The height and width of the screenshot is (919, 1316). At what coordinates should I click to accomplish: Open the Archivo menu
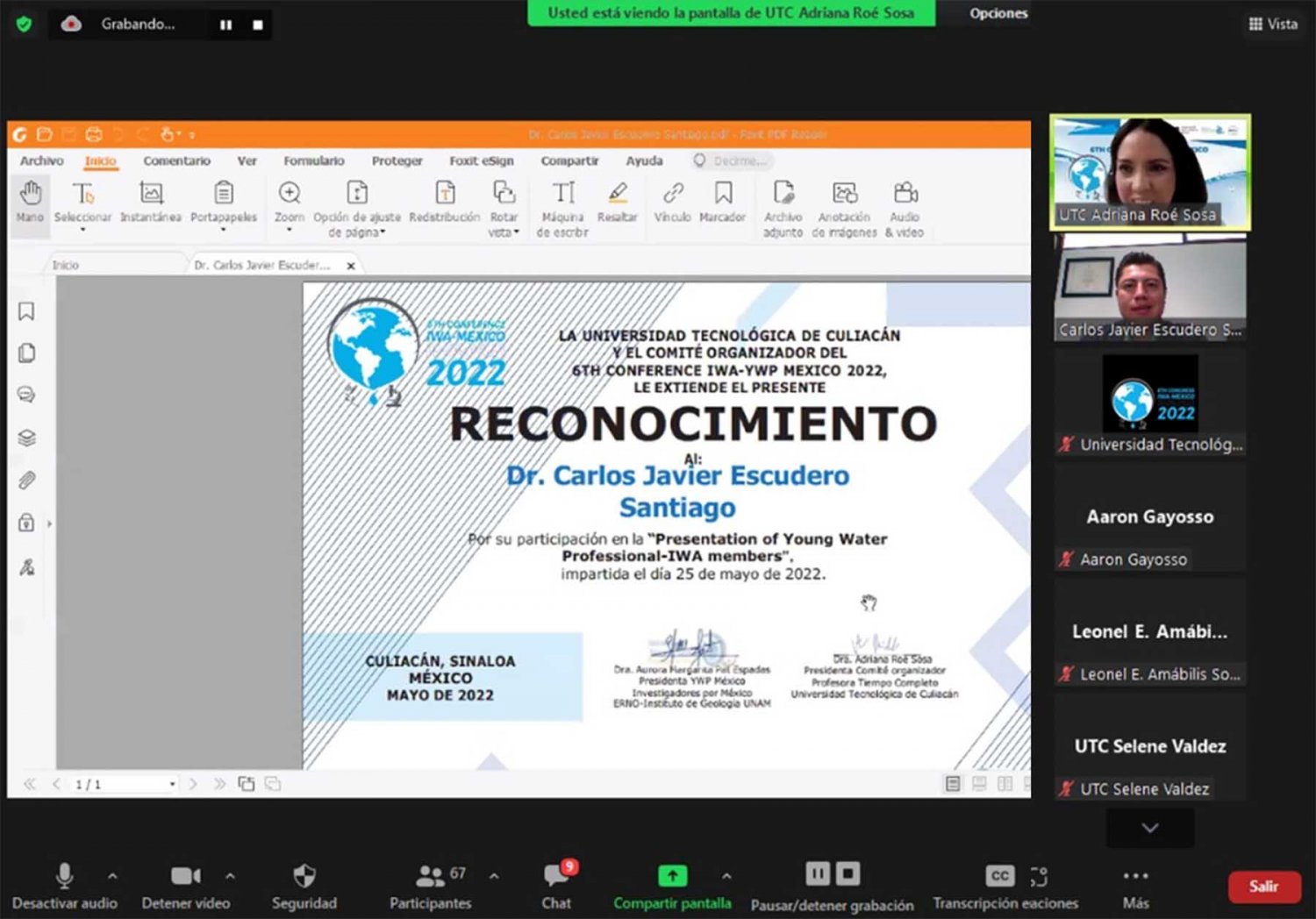point(41,160)
